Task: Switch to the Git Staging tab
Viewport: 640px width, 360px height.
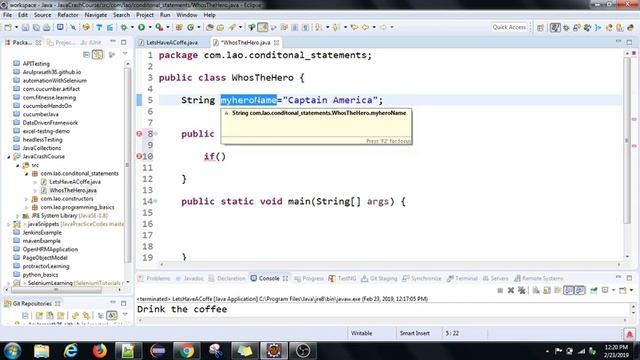Action: [379, 278]
